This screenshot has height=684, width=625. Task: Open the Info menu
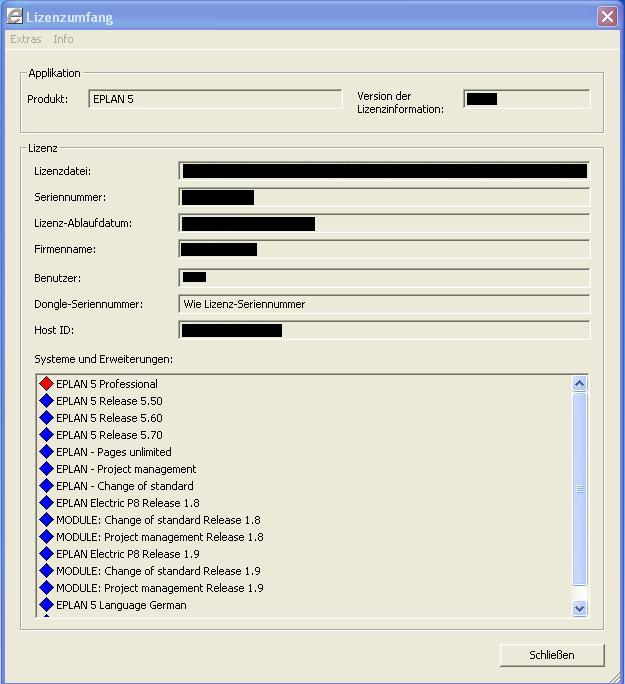tap(63, 39)
